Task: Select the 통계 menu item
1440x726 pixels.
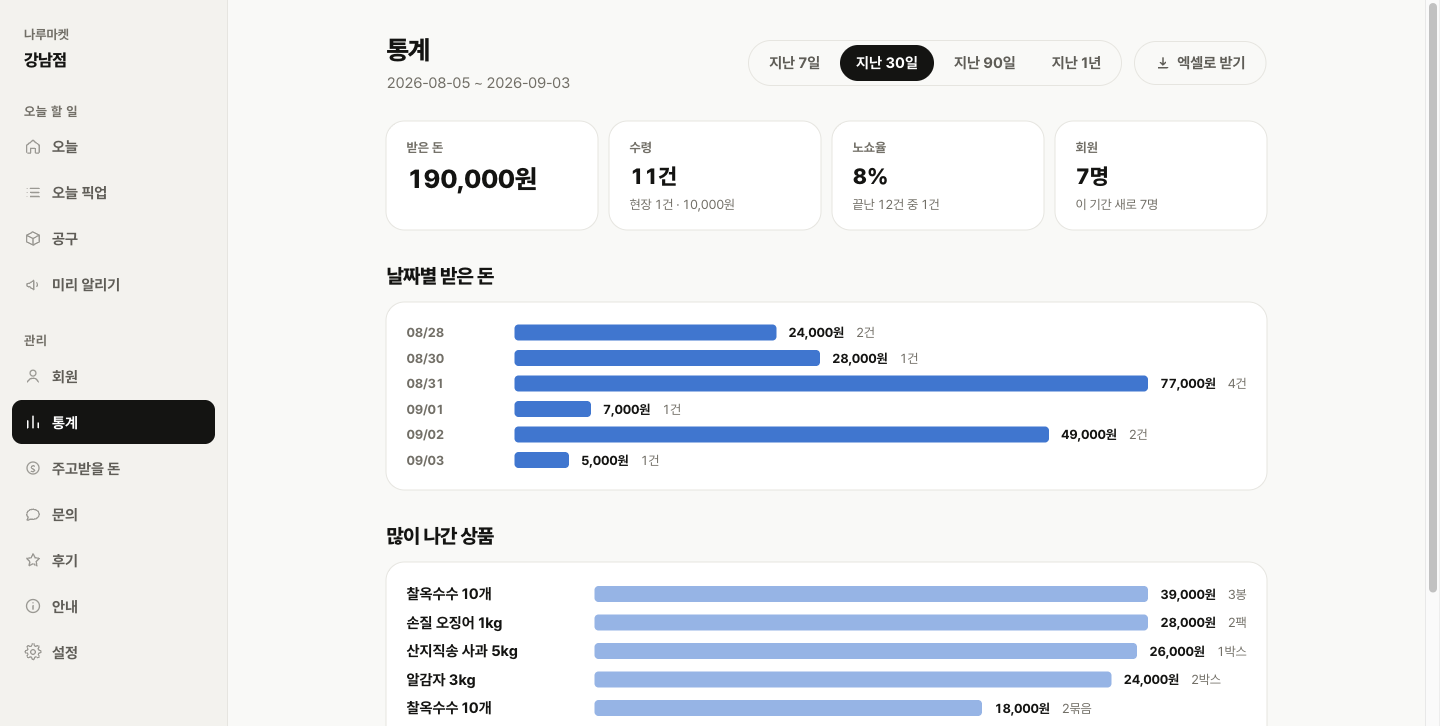Action: [113, 422]
